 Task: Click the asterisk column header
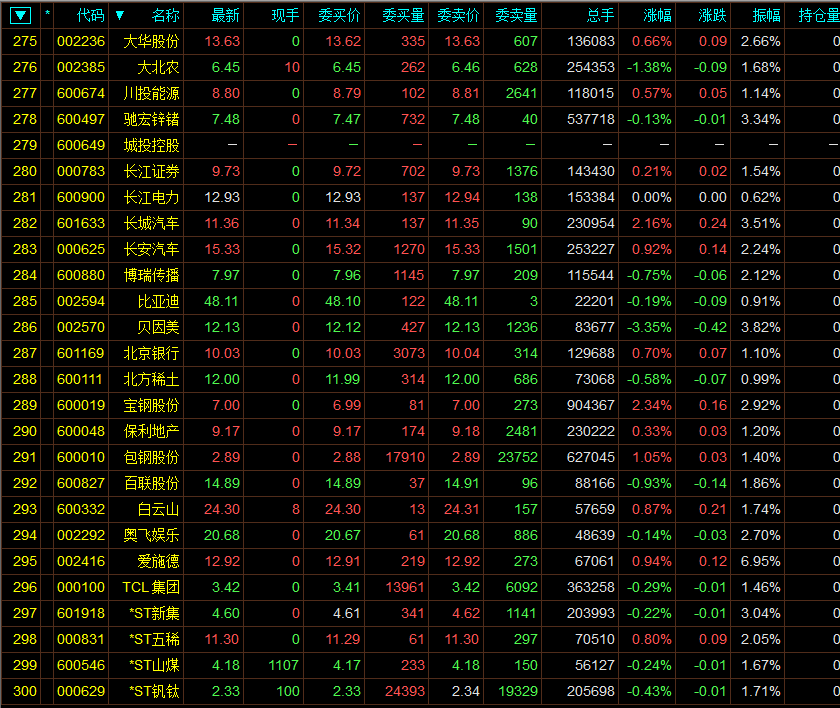(x=47, y=13)
